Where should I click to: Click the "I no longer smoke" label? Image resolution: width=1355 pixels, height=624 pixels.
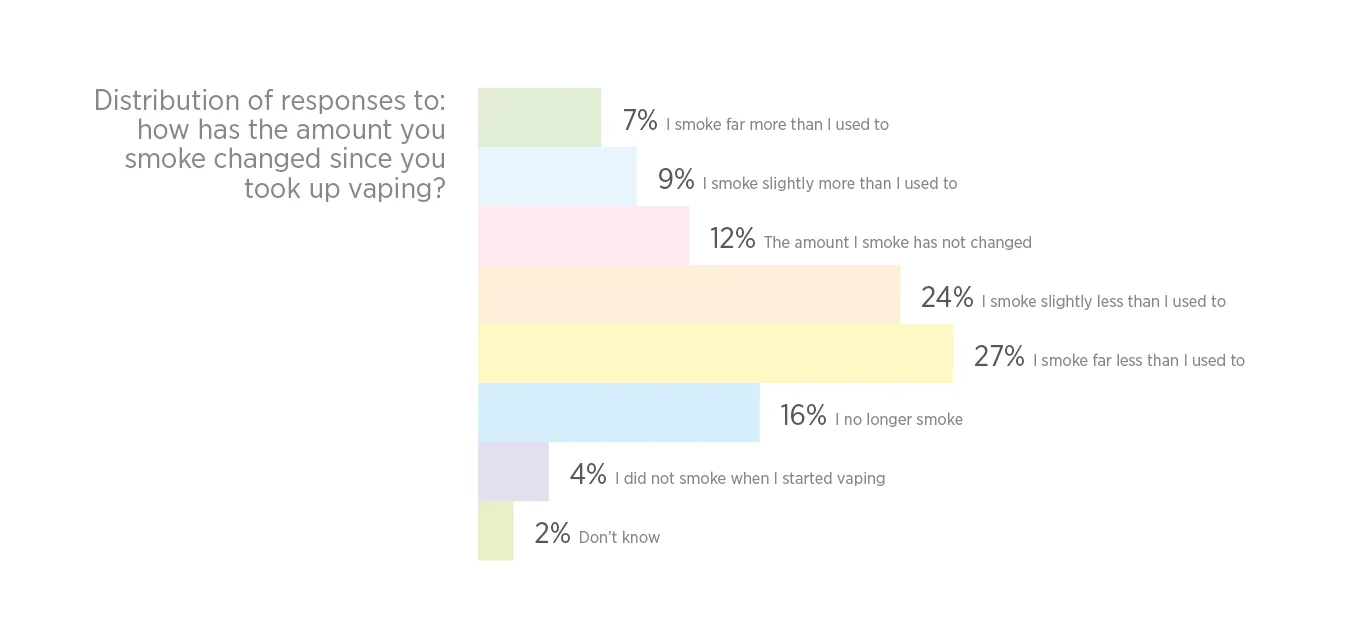(898, 420)
